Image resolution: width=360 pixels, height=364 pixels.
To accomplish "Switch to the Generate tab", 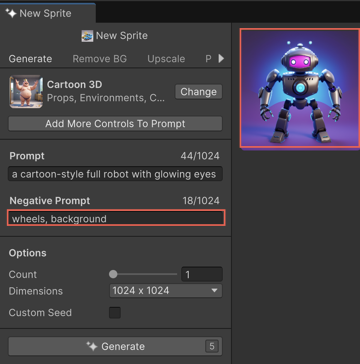I will (30, 59).
